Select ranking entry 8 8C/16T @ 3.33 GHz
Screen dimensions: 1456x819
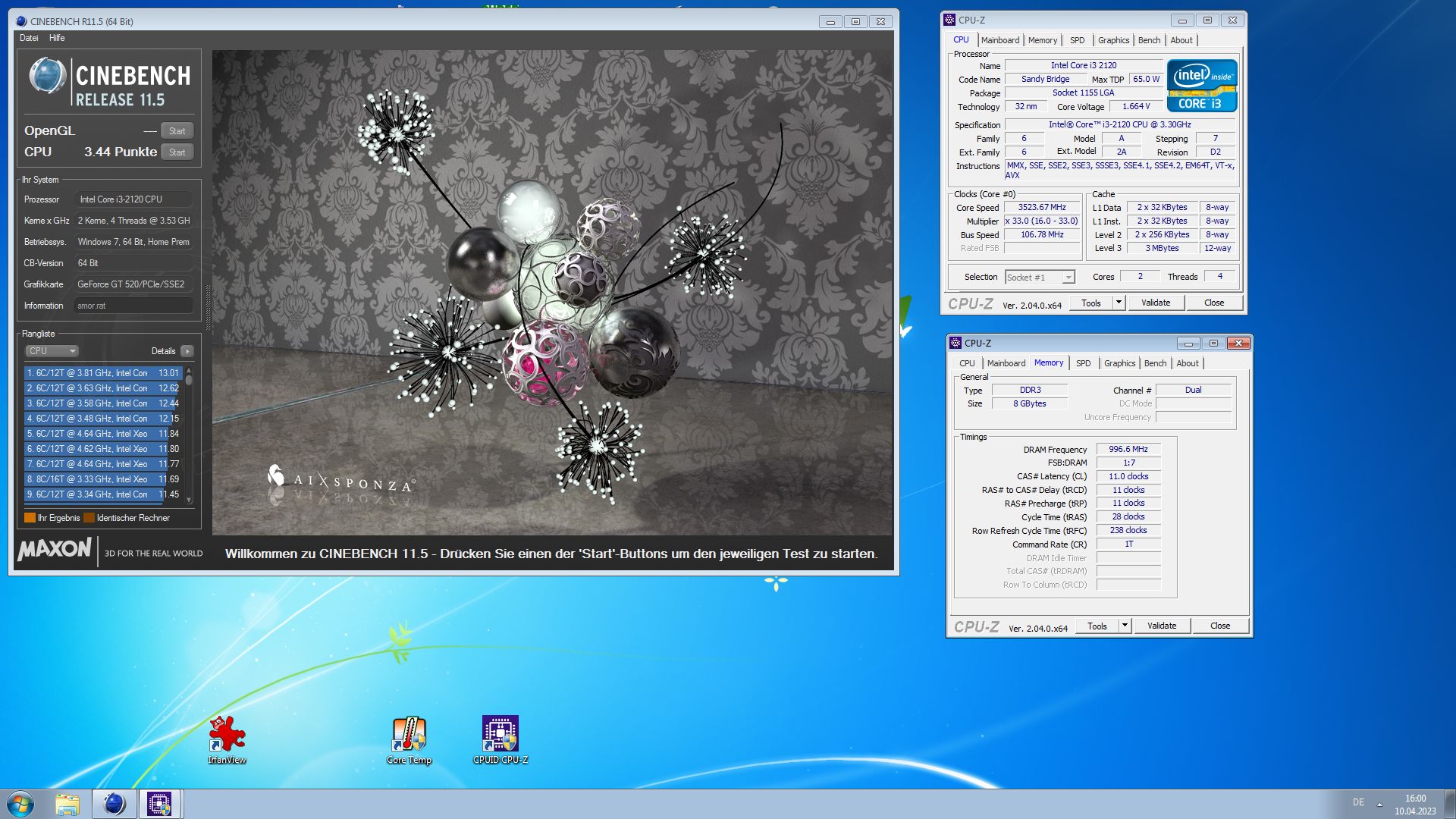pyautogui.click(x=103, y=479)
